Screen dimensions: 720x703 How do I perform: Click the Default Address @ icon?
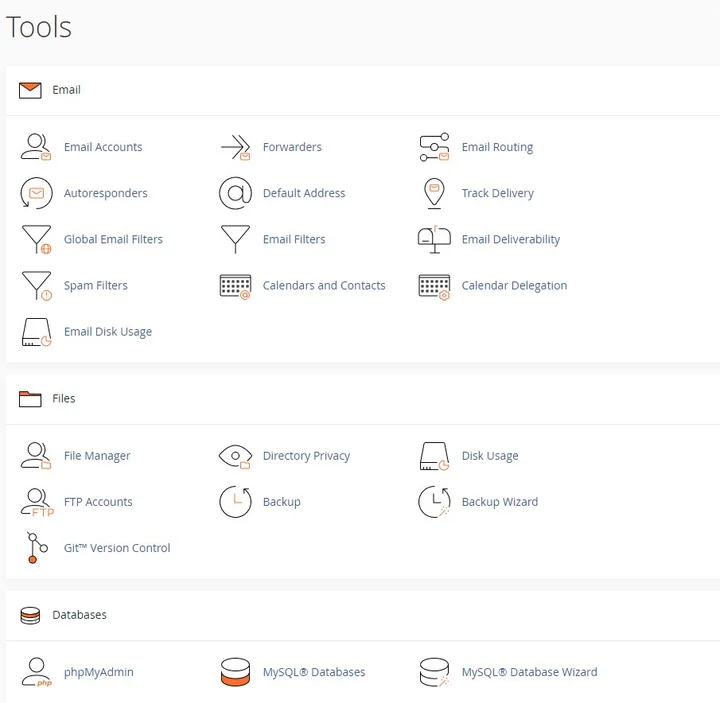click(235, 193)
